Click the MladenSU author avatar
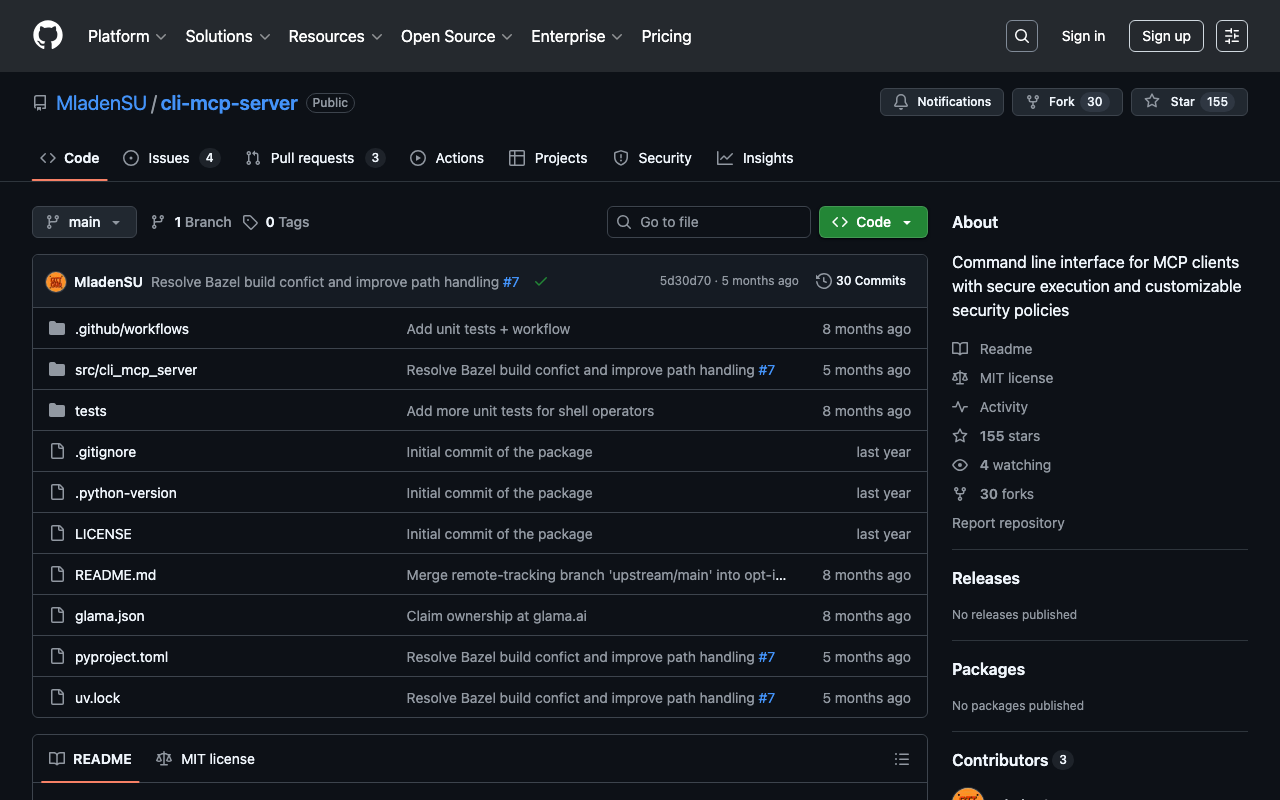The height and width of the screenshot is (800, 1280). 56,282
